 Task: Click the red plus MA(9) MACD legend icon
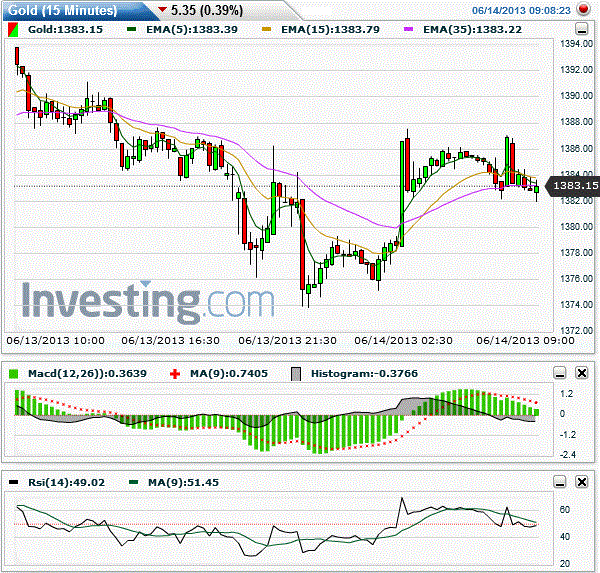click(x=175, y=374)
